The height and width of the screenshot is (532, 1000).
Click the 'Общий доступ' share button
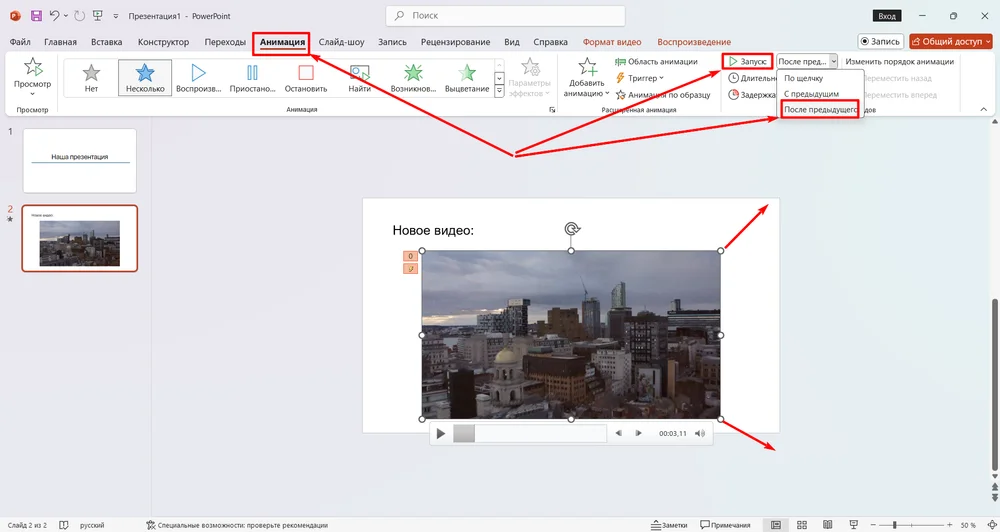click(x=950, y=42)
